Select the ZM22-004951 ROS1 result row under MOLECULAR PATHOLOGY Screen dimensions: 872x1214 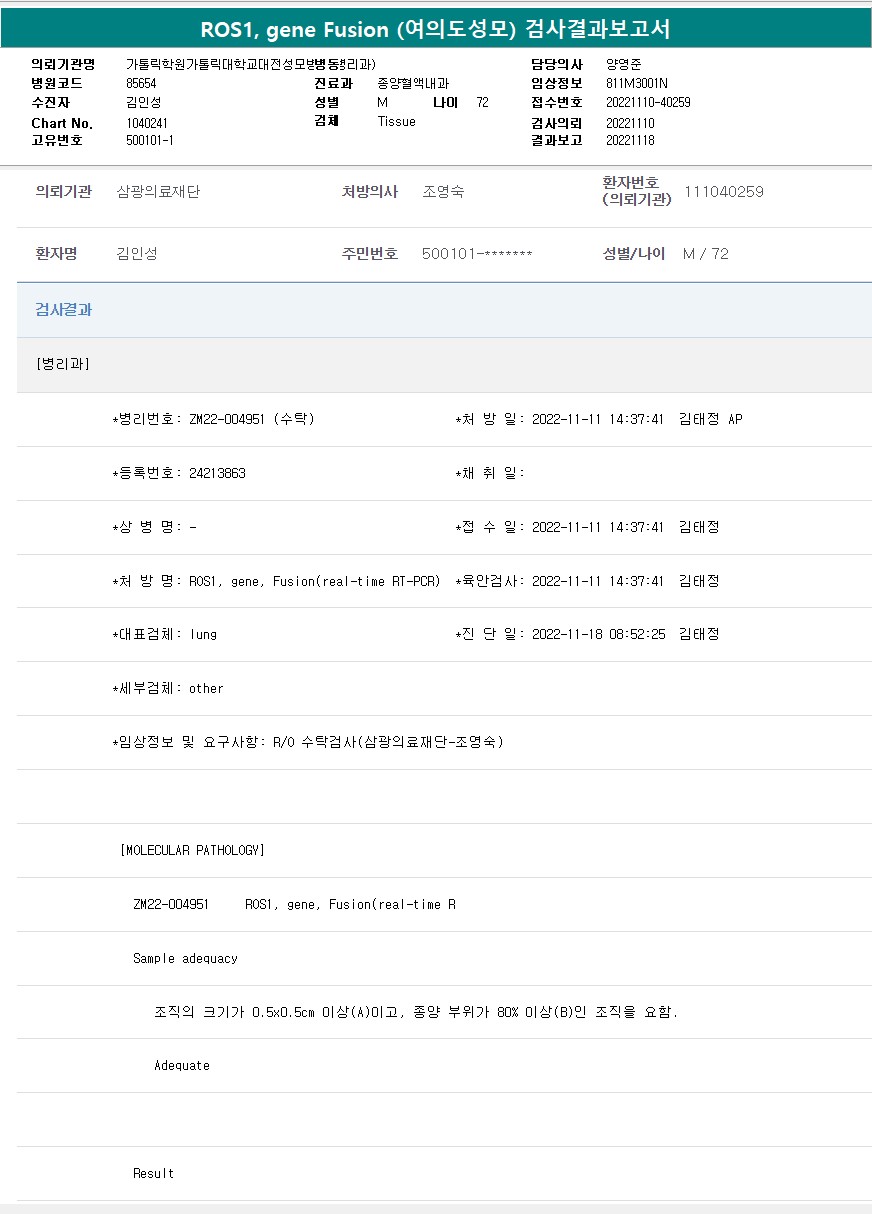(294, 904)
